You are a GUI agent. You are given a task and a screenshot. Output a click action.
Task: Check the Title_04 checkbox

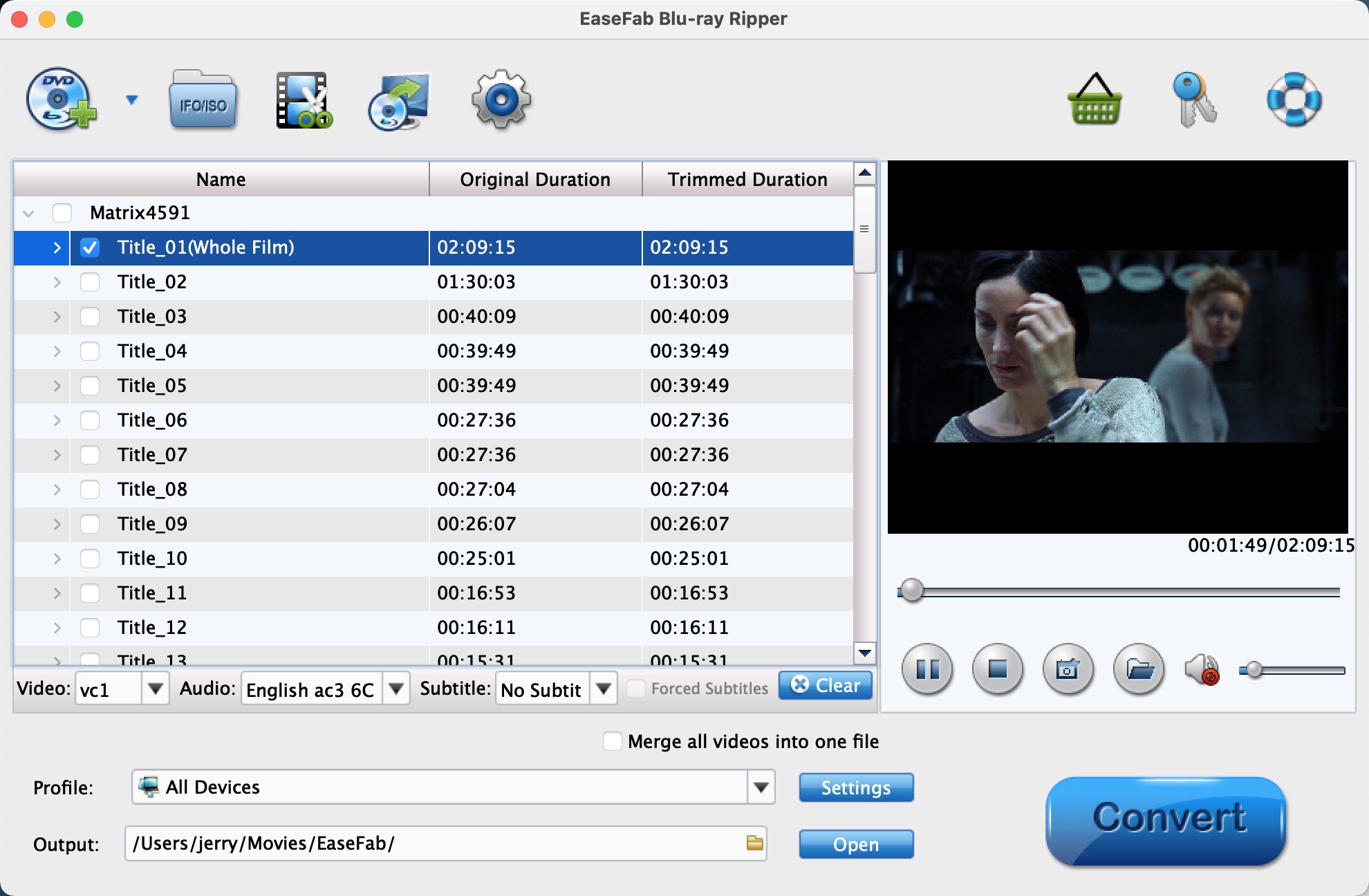pos(90,351)
